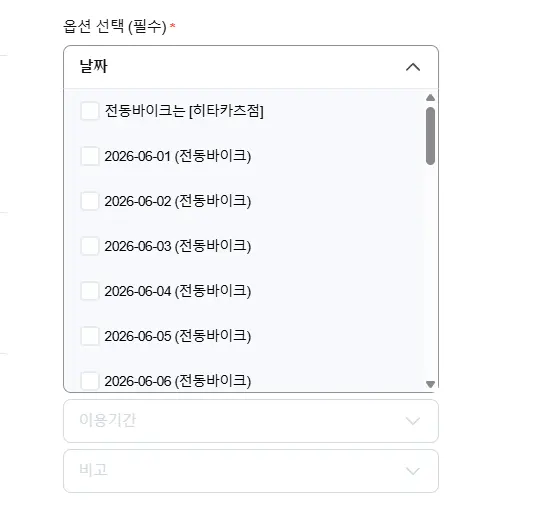Viewport: 549px width, 506px height.
Task: Choose the 2026-06-05 (전동바이크) option text
Action: (178, 336)
